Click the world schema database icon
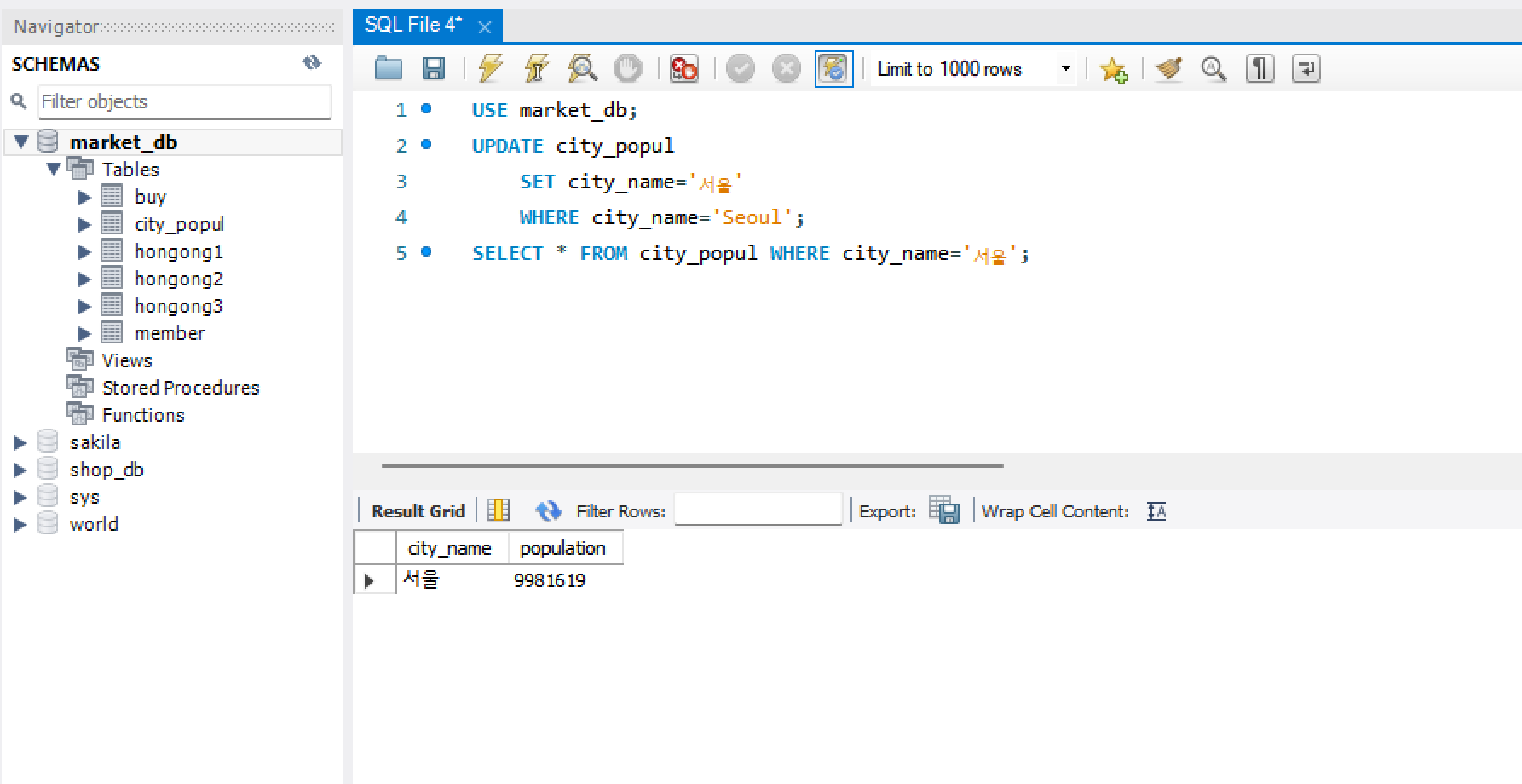1522x784 pixels. coord(48,524)
